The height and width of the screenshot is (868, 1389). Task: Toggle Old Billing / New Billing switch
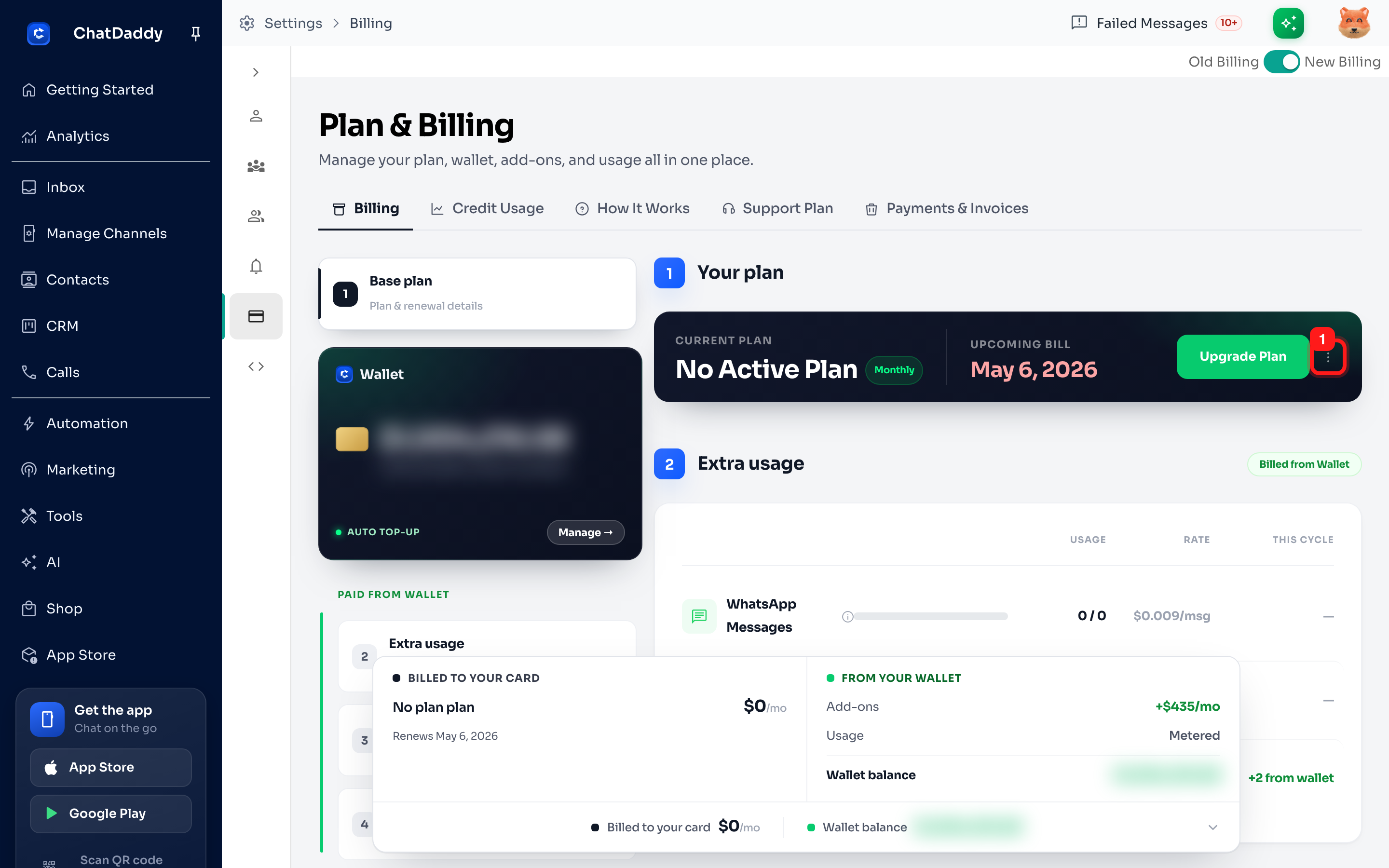pyautogui.click(x=1281, y=62)
